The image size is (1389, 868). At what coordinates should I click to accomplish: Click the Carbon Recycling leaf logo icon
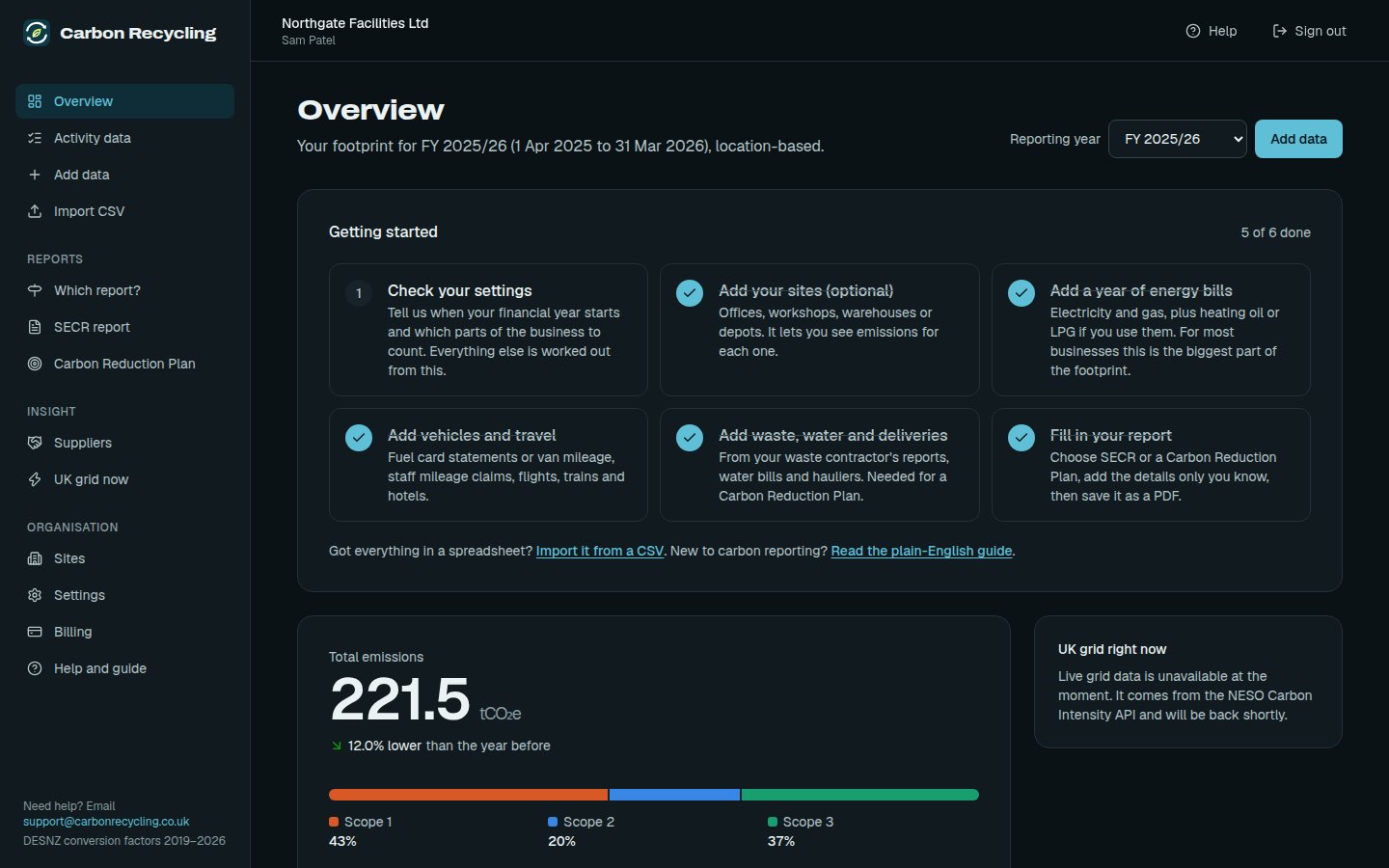point(37,33)
